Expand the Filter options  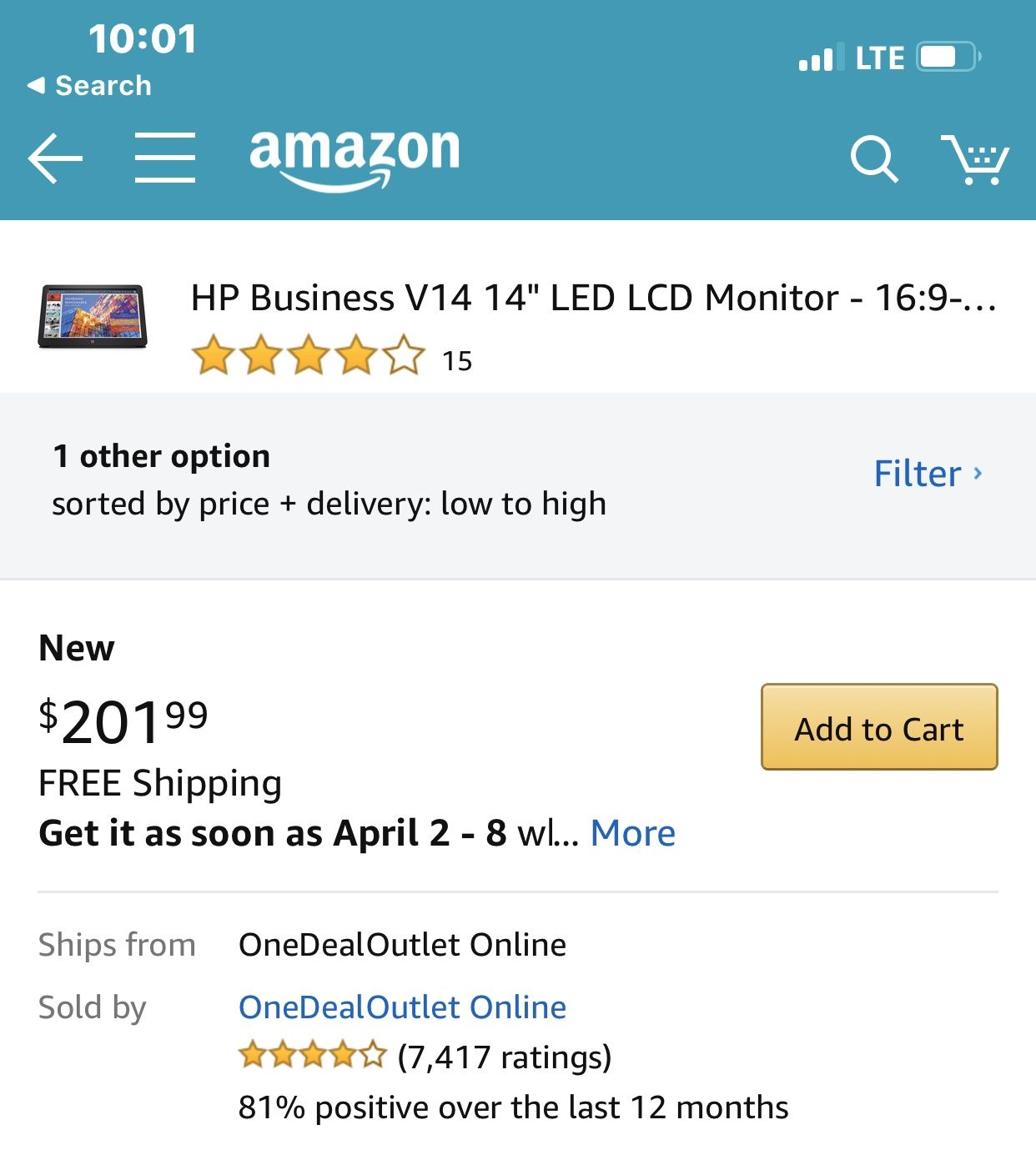pos(928,473)
